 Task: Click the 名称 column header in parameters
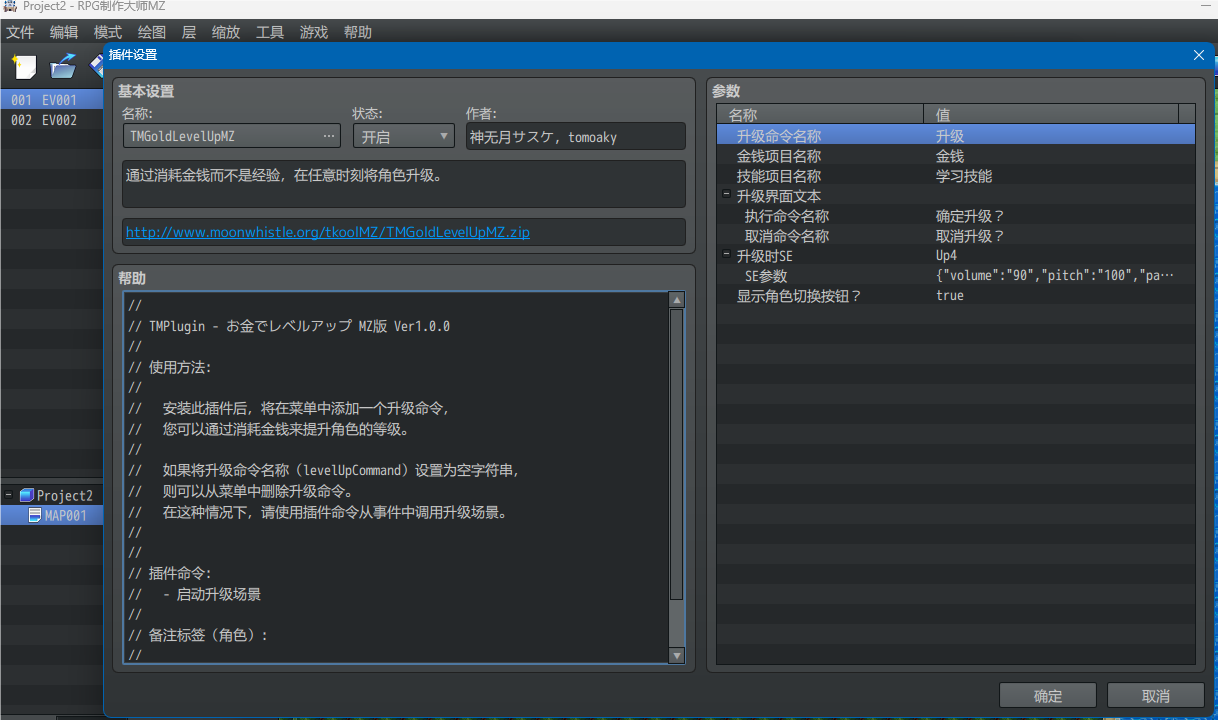(820, 115)
